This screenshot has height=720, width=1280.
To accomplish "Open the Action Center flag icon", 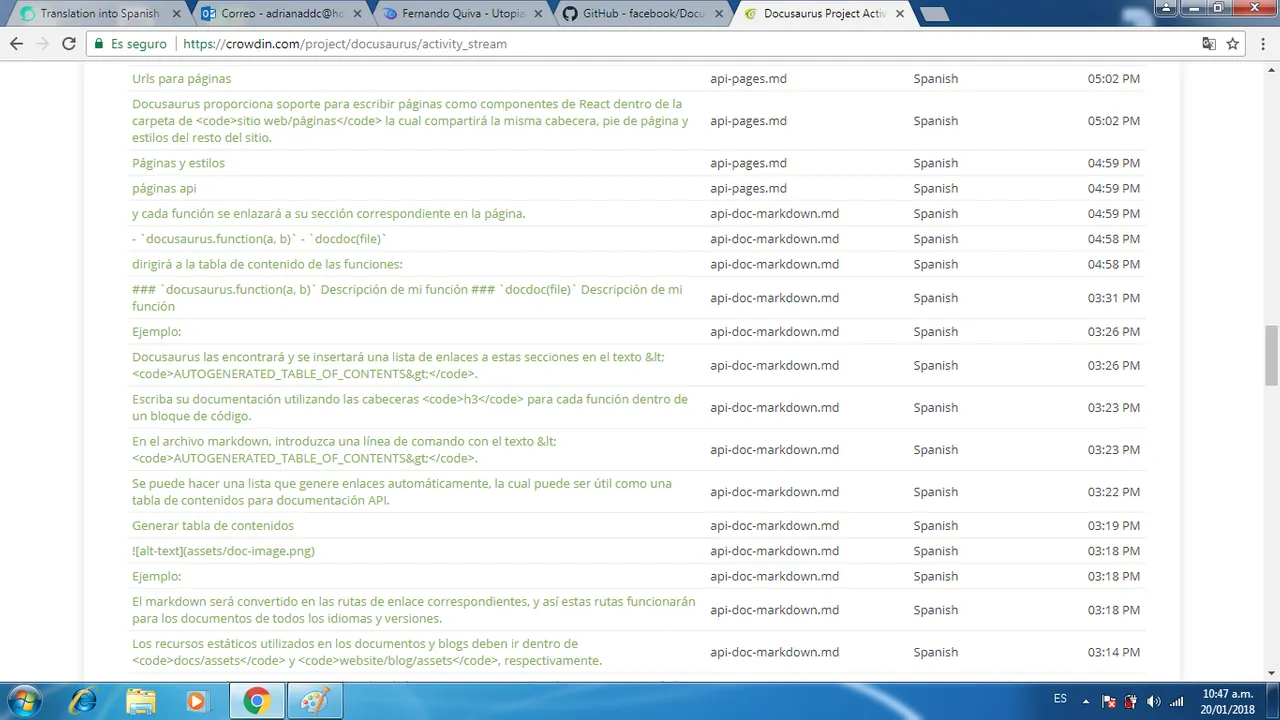I will pyautogui.click(x=1109, y=701).
